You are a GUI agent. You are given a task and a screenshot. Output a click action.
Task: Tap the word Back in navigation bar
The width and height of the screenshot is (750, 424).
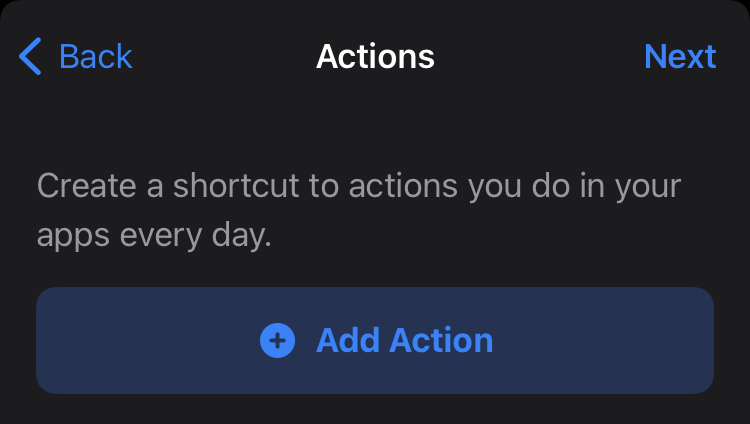[x=96, y=56]
